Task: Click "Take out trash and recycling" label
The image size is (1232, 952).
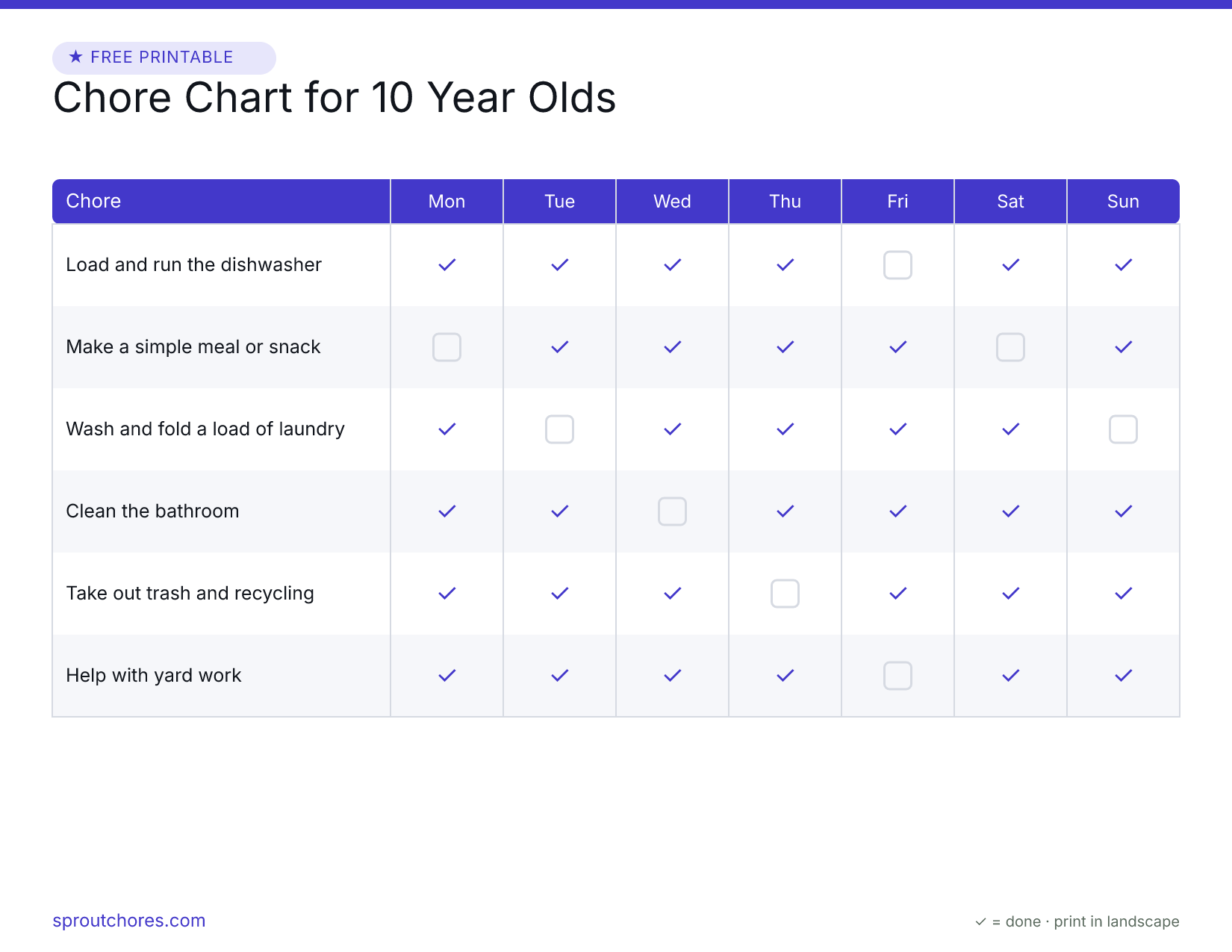Action: [190, 594]
